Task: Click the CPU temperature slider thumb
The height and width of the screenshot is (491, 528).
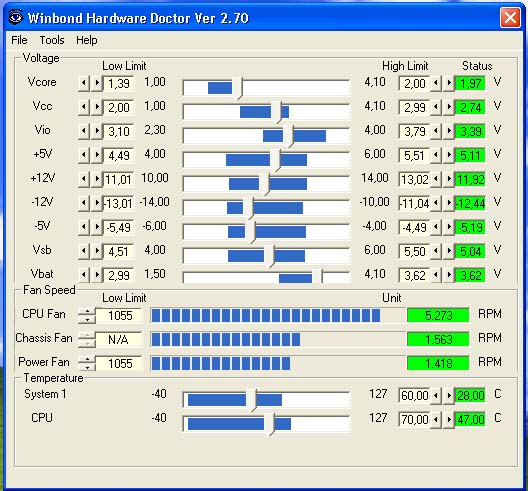Action: [269, 424]
